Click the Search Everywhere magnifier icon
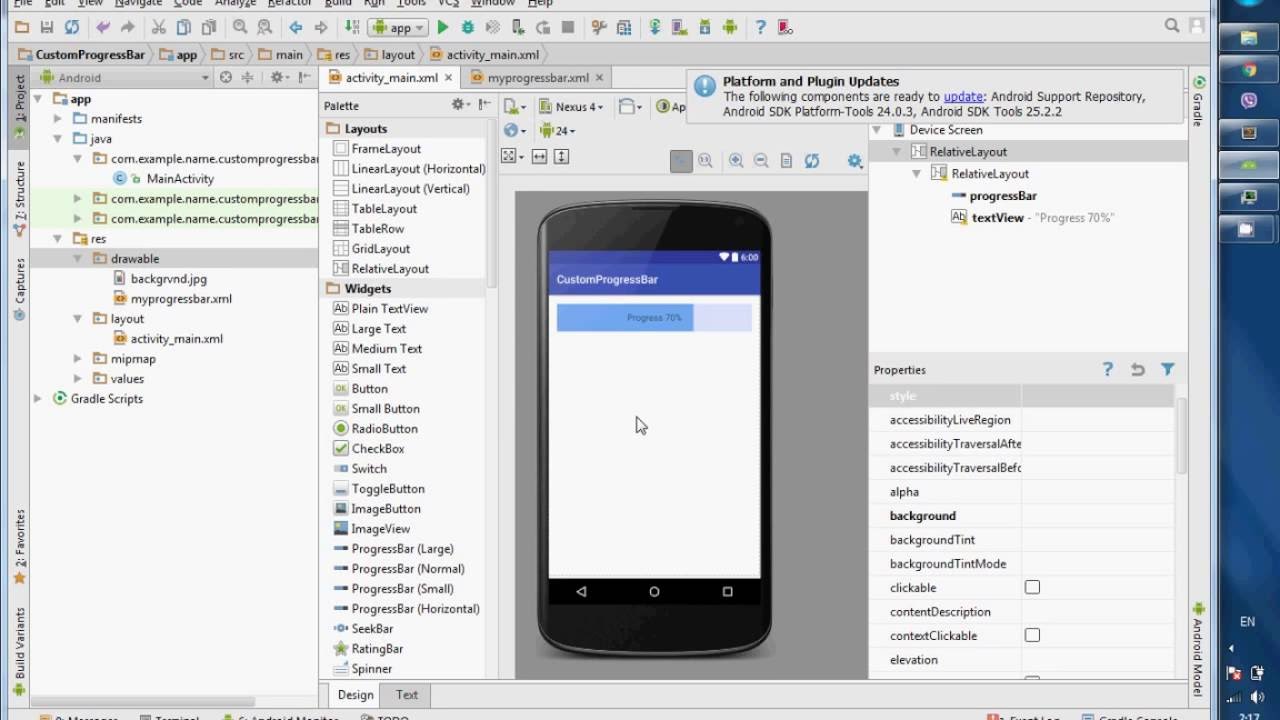Screen dimensions: 1280x720 [x=1172, y=27]
